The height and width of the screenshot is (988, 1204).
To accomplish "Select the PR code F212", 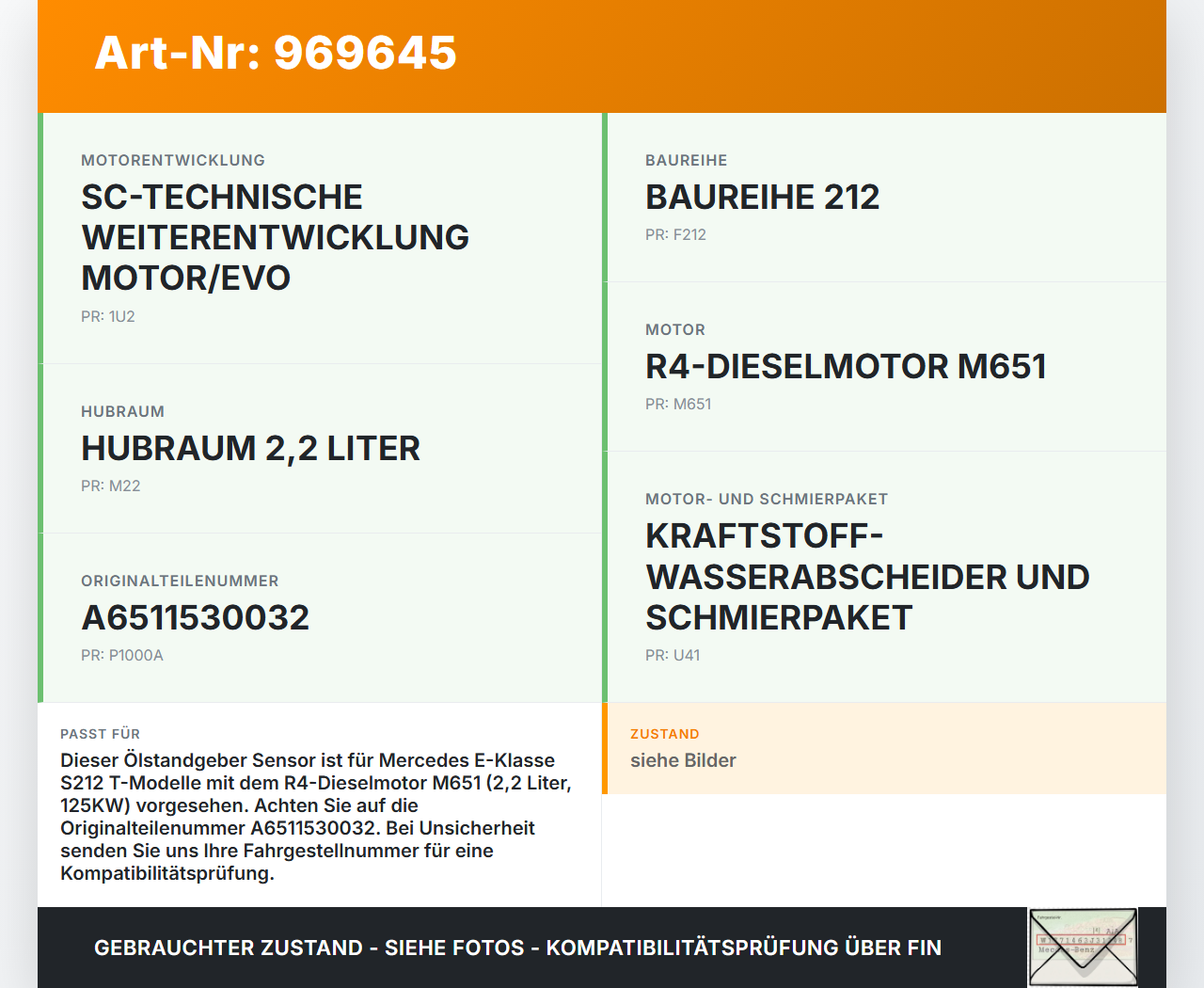I will coord(675,234).
